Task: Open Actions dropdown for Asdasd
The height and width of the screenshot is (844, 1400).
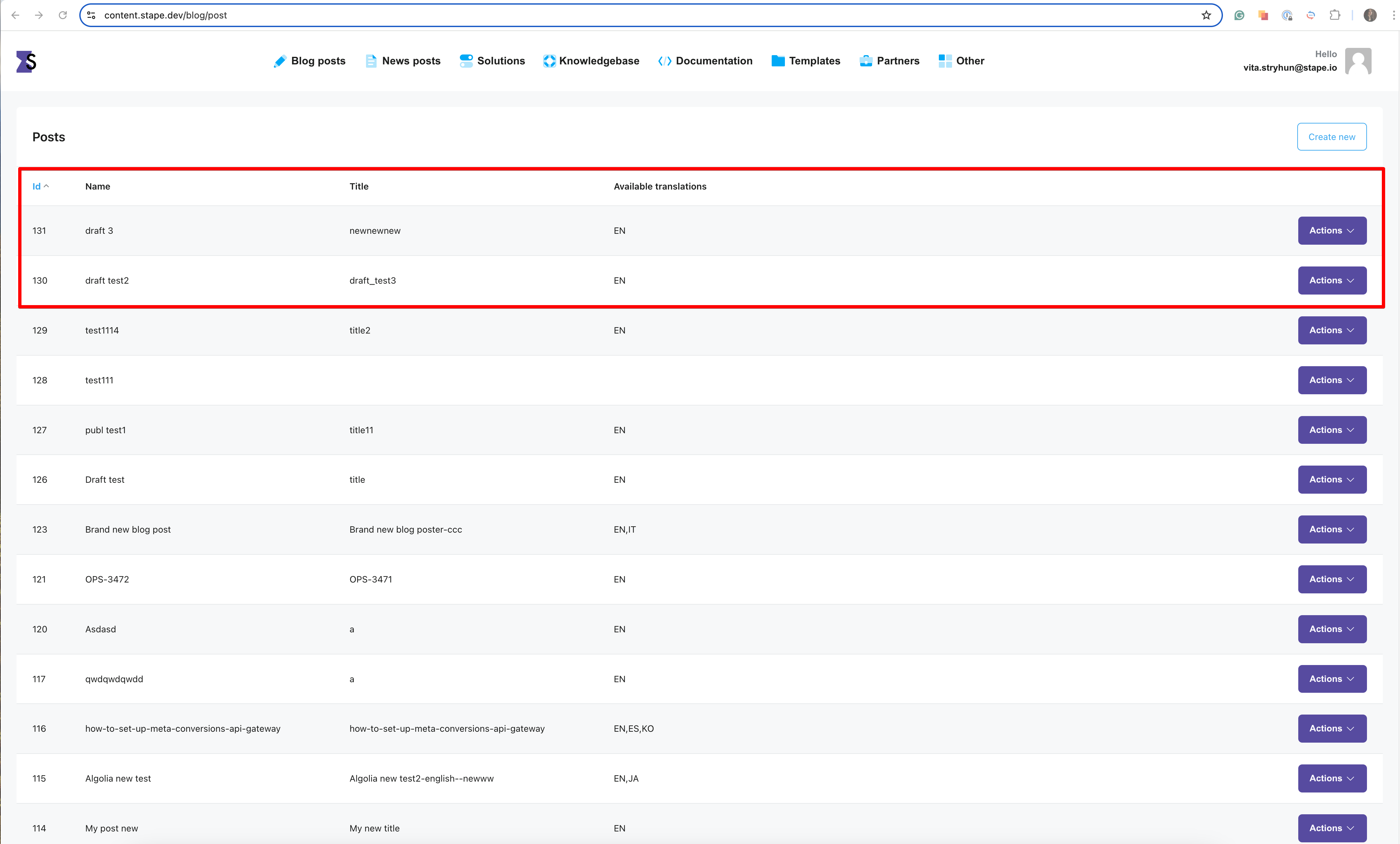Action: click(x=1332, y=629)
